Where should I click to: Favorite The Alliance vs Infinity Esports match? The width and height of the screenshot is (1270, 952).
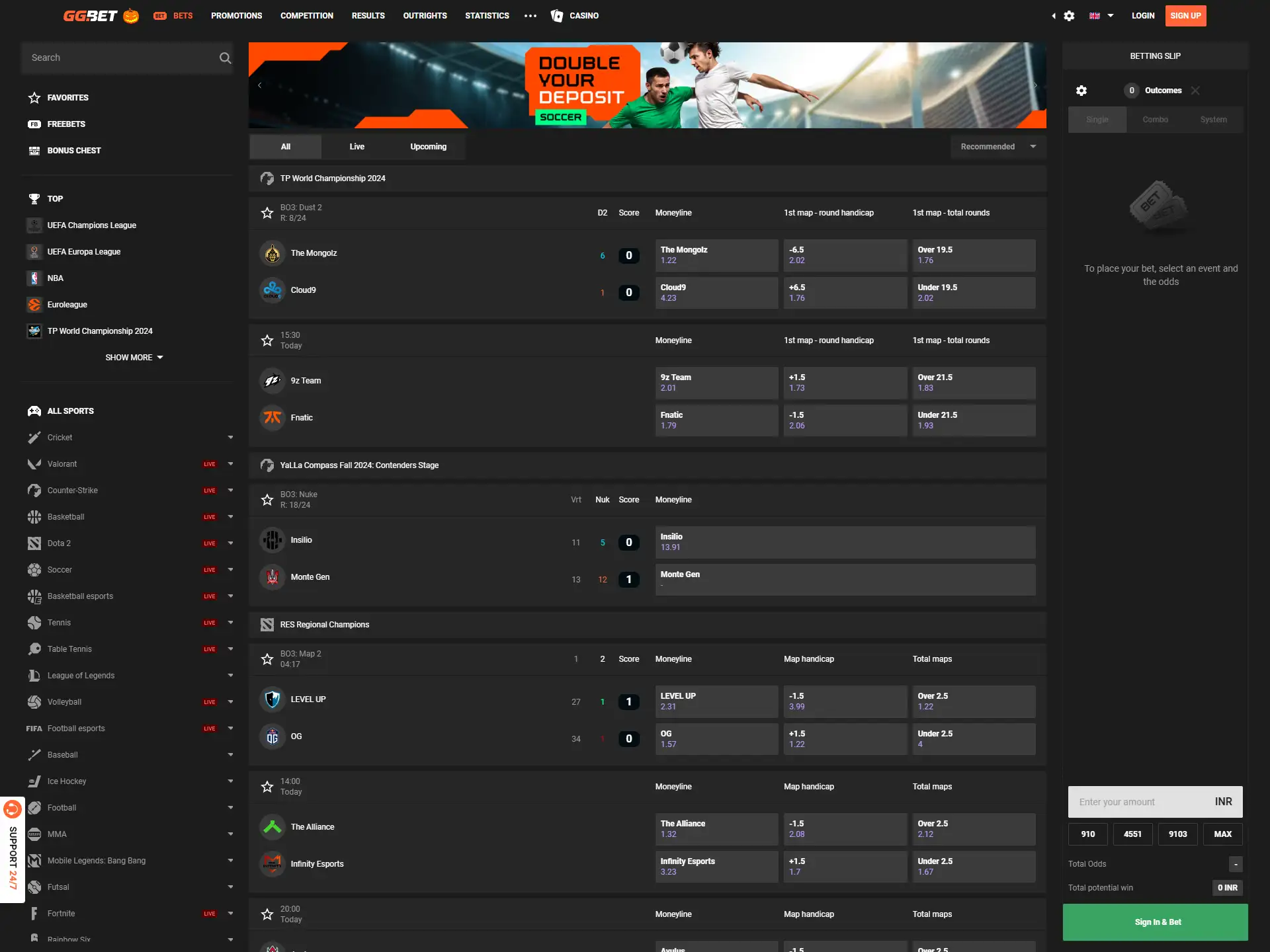(x=267, y=787)
